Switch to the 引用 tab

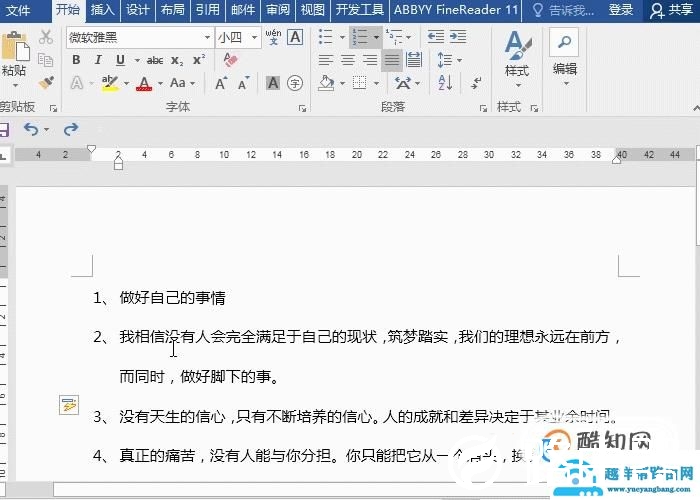pos(208,10)
